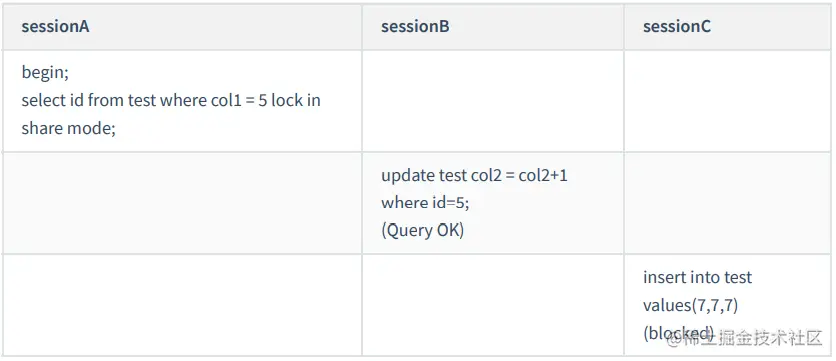Click the 'values(7,7,7)' text
This screenshot has width=836, height=361.
click(x=690, y=306)
